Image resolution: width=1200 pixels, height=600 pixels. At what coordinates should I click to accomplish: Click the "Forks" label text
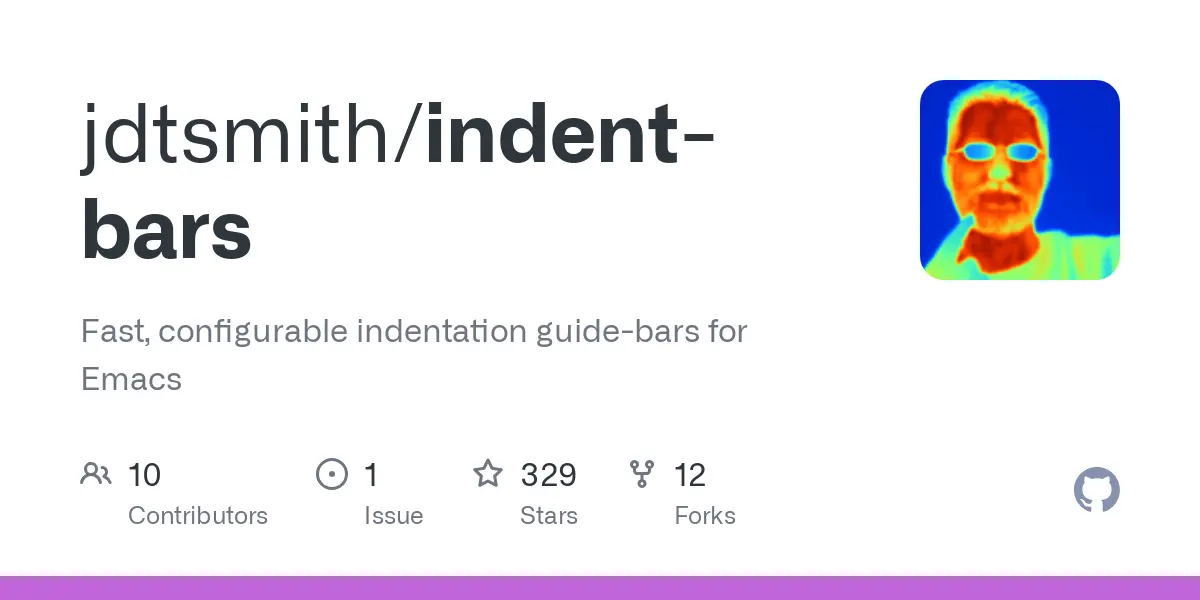[x=705, y=516]
